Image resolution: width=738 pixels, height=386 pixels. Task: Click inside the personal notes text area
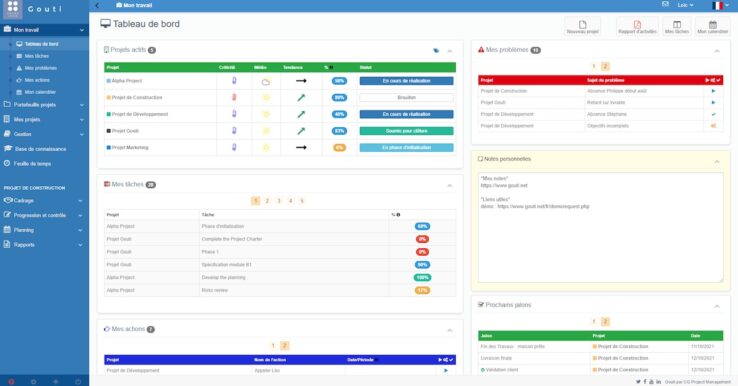pyautogui.click(x=601, y=228)
